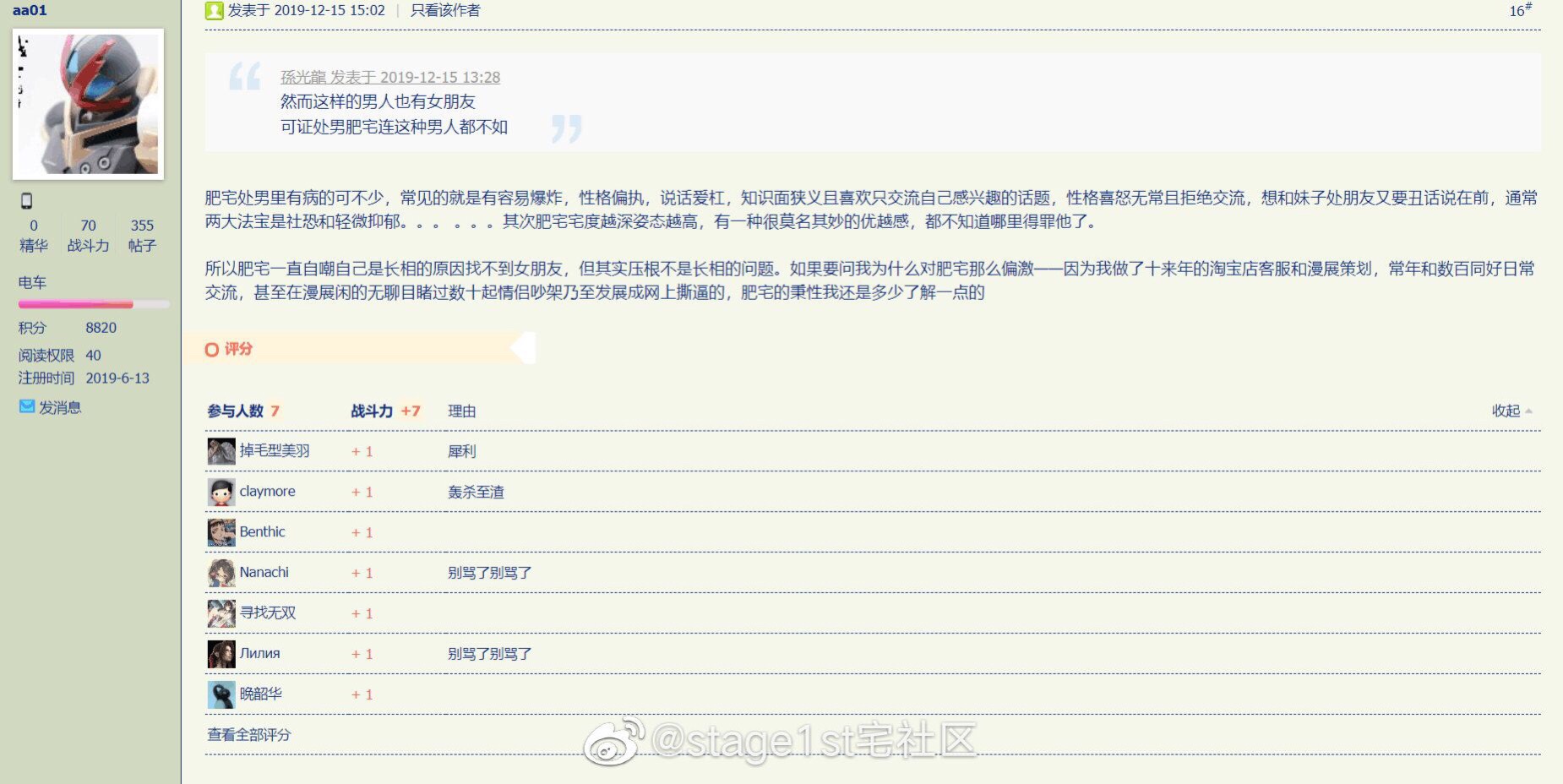Click Лилия's small avatar icon
This screenshot has width=1563, height=784.
[x=221, y=654]
